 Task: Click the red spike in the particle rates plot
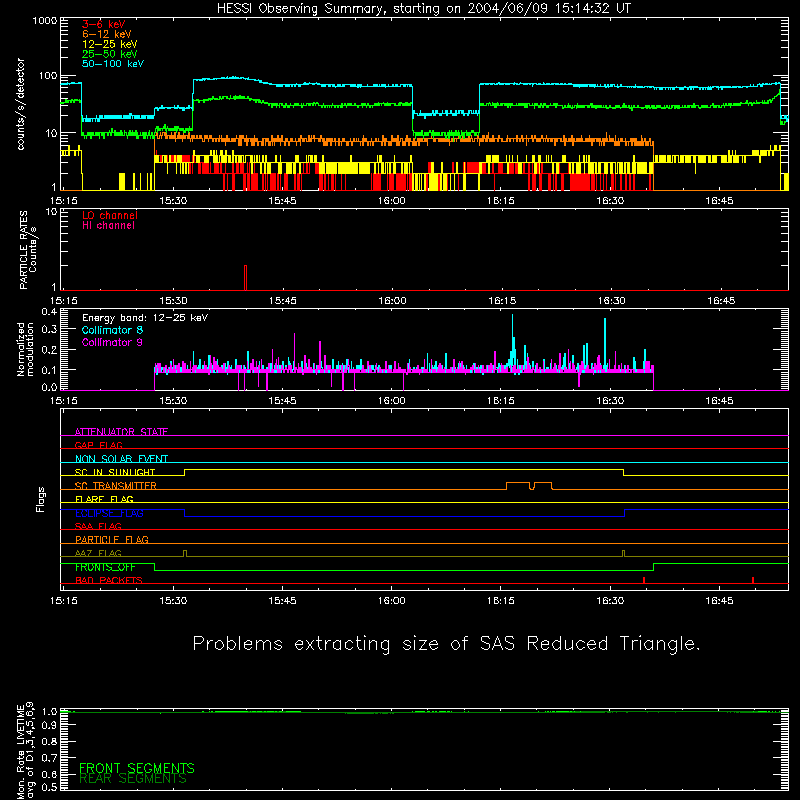click(x=245, y=278)
